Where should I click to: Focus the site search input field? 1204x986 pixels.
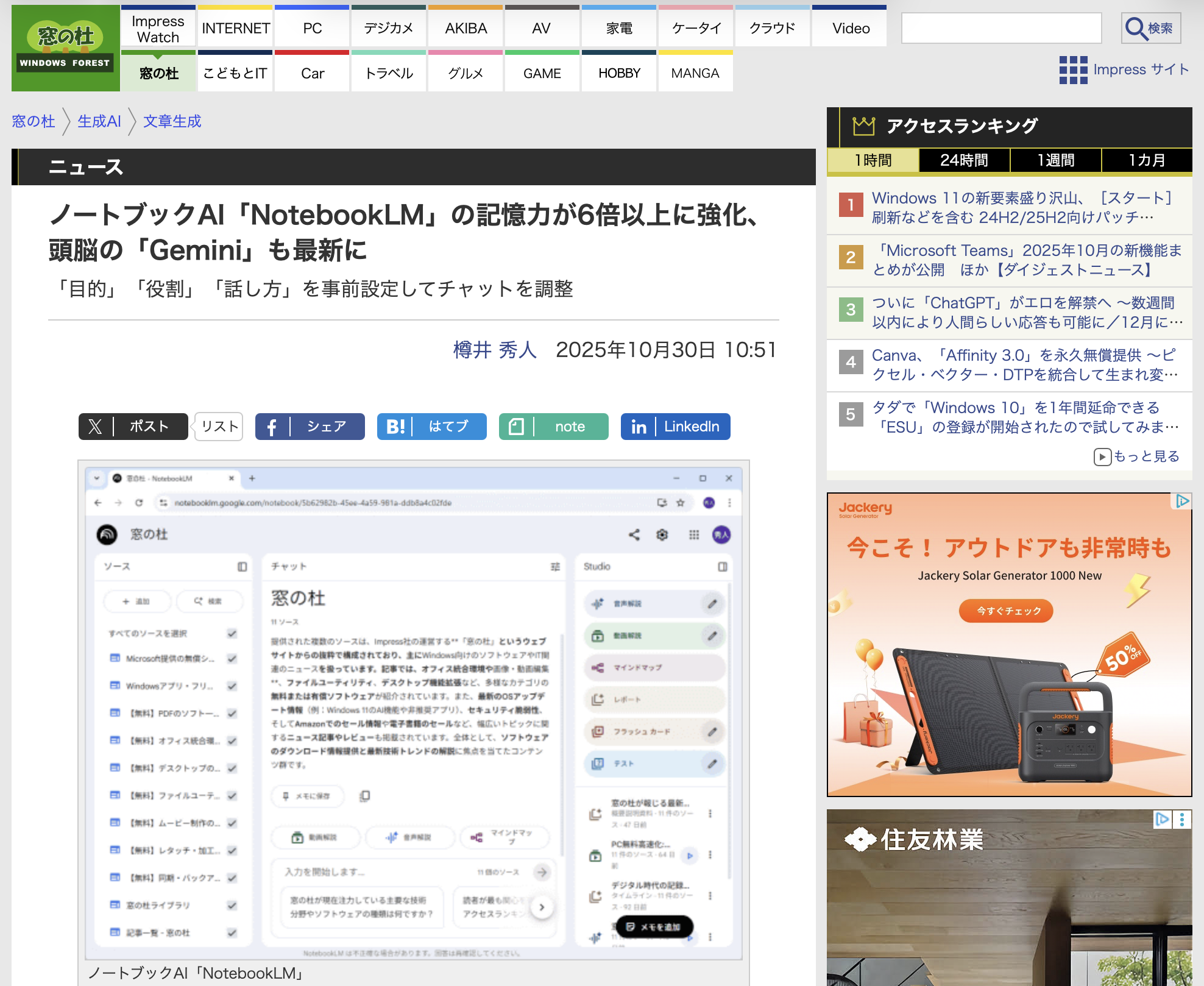coord(1001,28)
